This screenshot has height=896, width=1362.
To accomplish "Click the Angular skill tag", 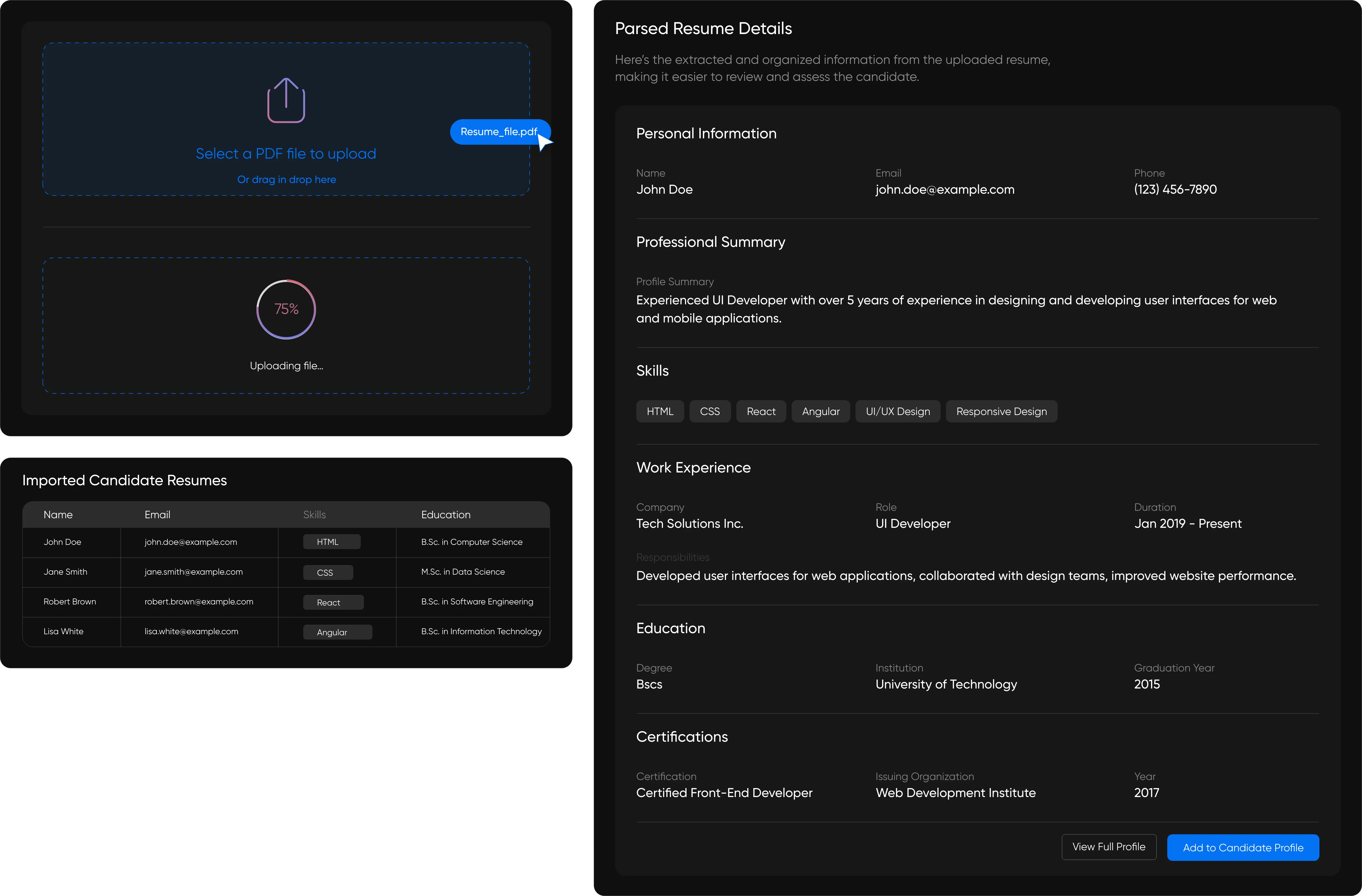I will point(820,411).
